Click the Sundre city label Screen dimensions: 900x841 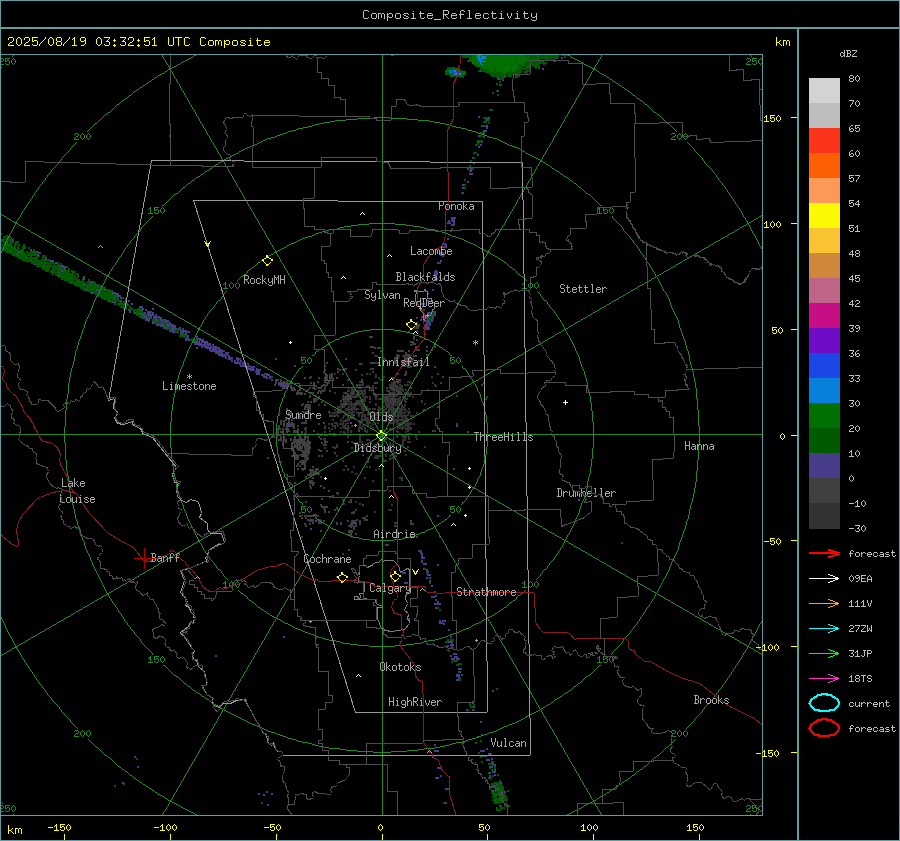(303, 414)
